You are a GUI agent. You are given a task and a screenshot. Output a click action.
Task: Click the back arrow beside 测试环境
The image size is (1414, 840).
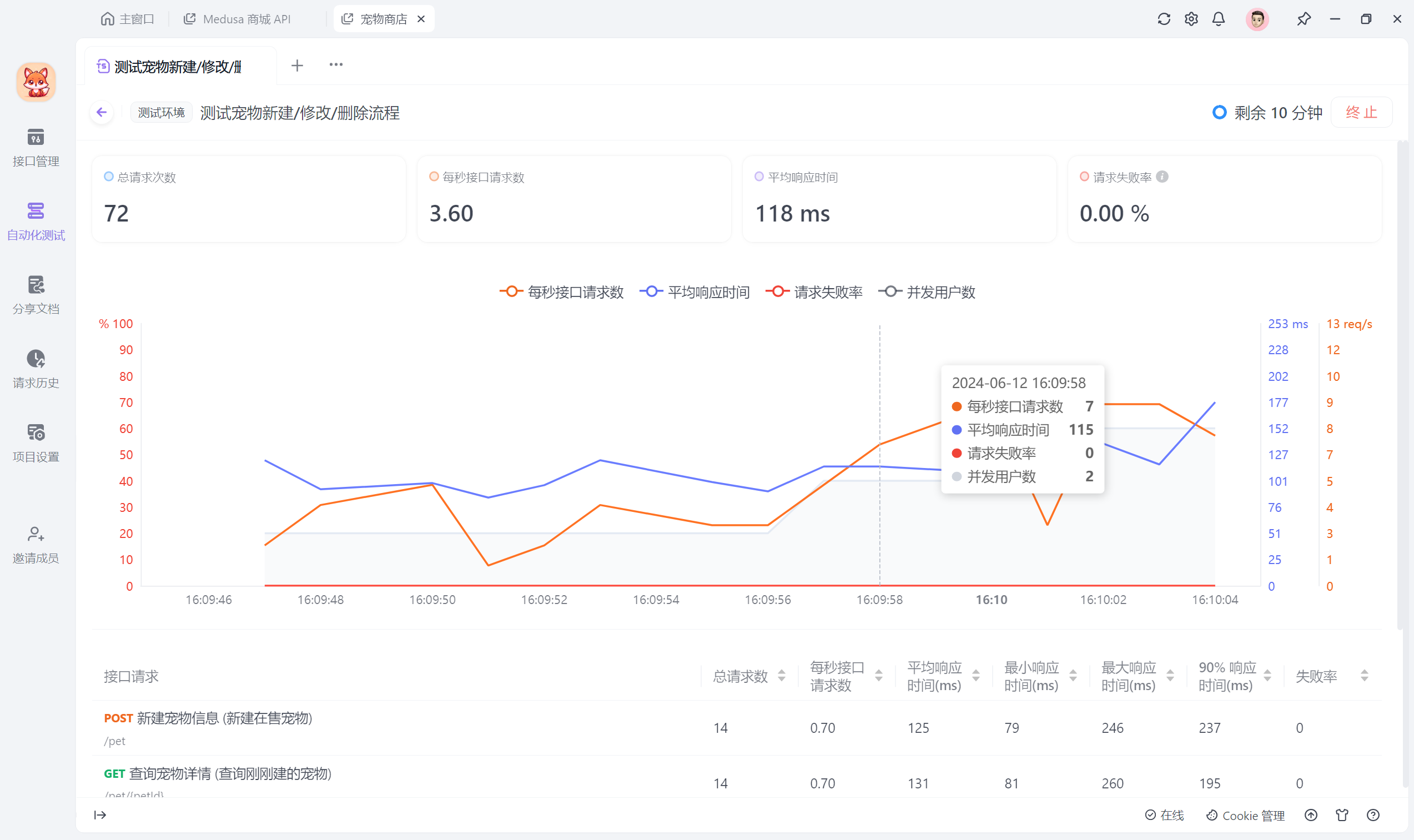tap(102, 113)
